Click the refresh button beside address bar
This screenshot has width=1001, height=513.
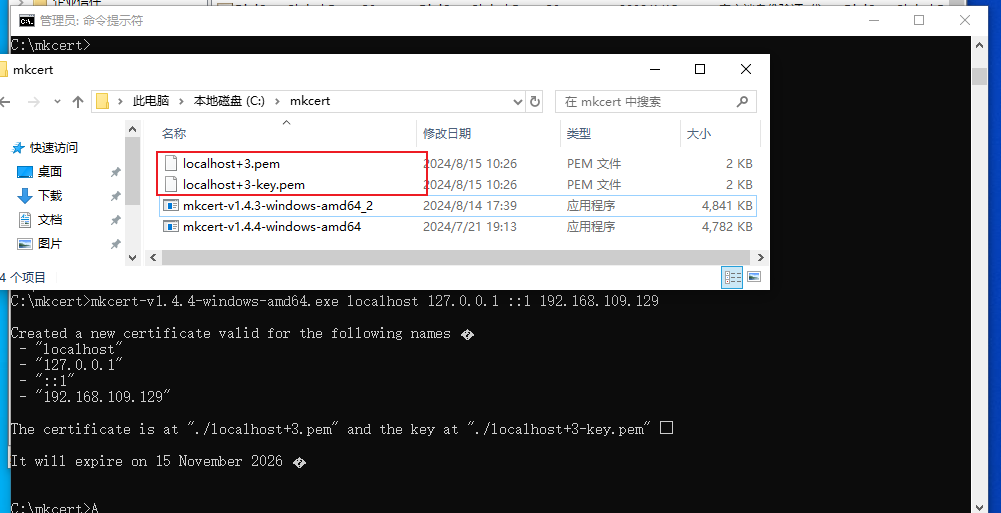click(x=536, y=101)
